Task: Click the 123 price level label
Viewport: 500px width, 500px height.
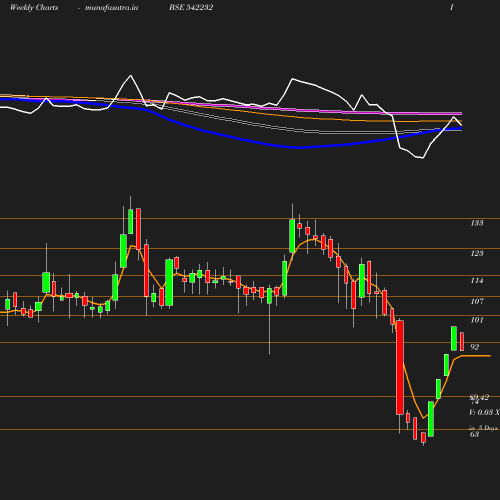Action: click(477, 253)
